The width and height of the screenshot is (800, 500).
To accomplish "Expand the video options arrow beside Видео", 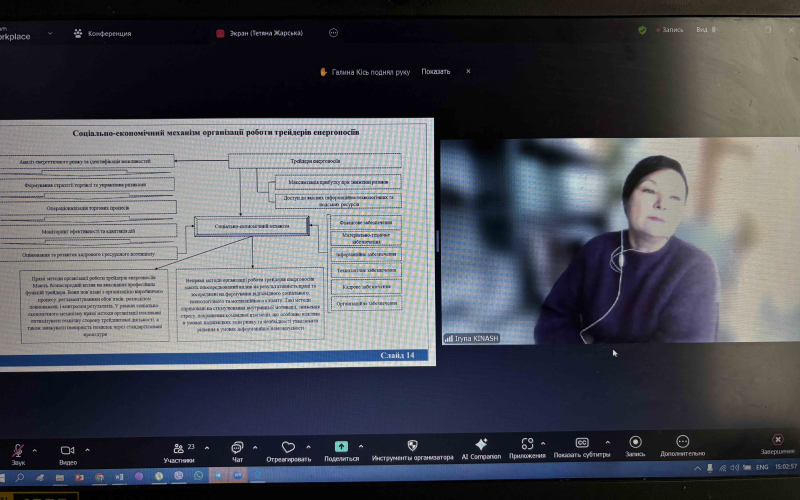I will click(87, 449).
